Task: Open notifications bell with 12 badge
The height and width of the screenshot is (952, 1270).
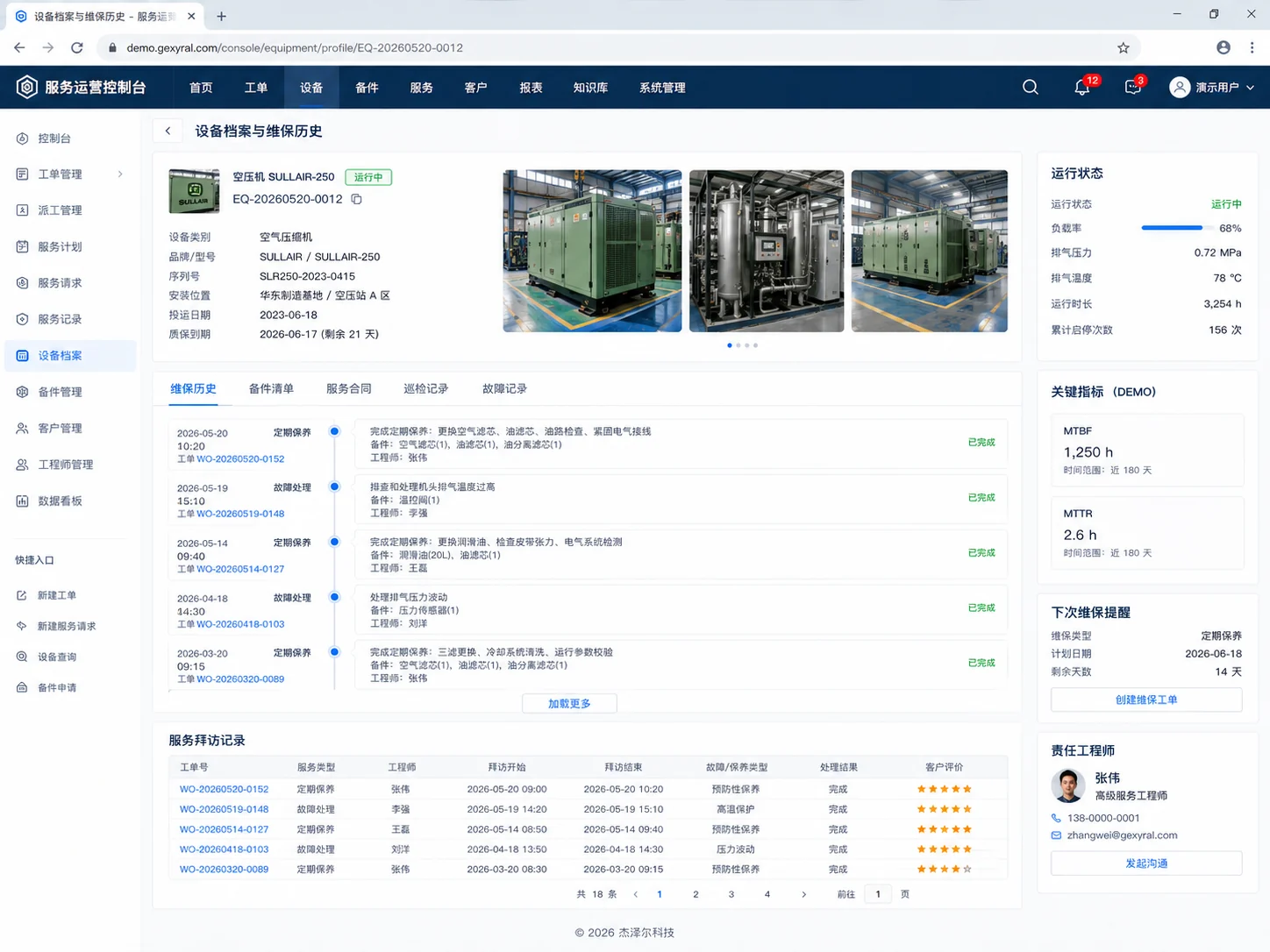Action: 1084,86
